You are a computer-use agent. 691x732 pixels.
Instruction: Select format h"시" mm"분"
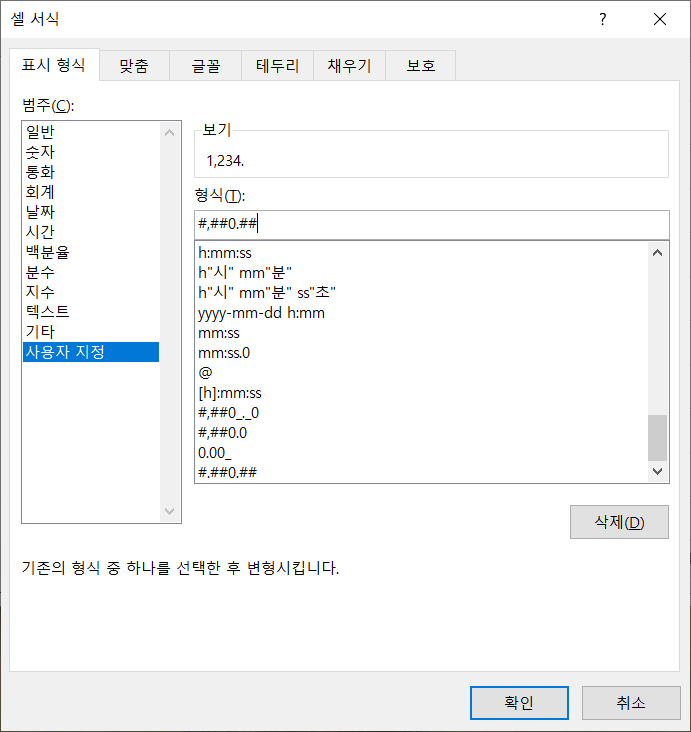tap(422, 273)
